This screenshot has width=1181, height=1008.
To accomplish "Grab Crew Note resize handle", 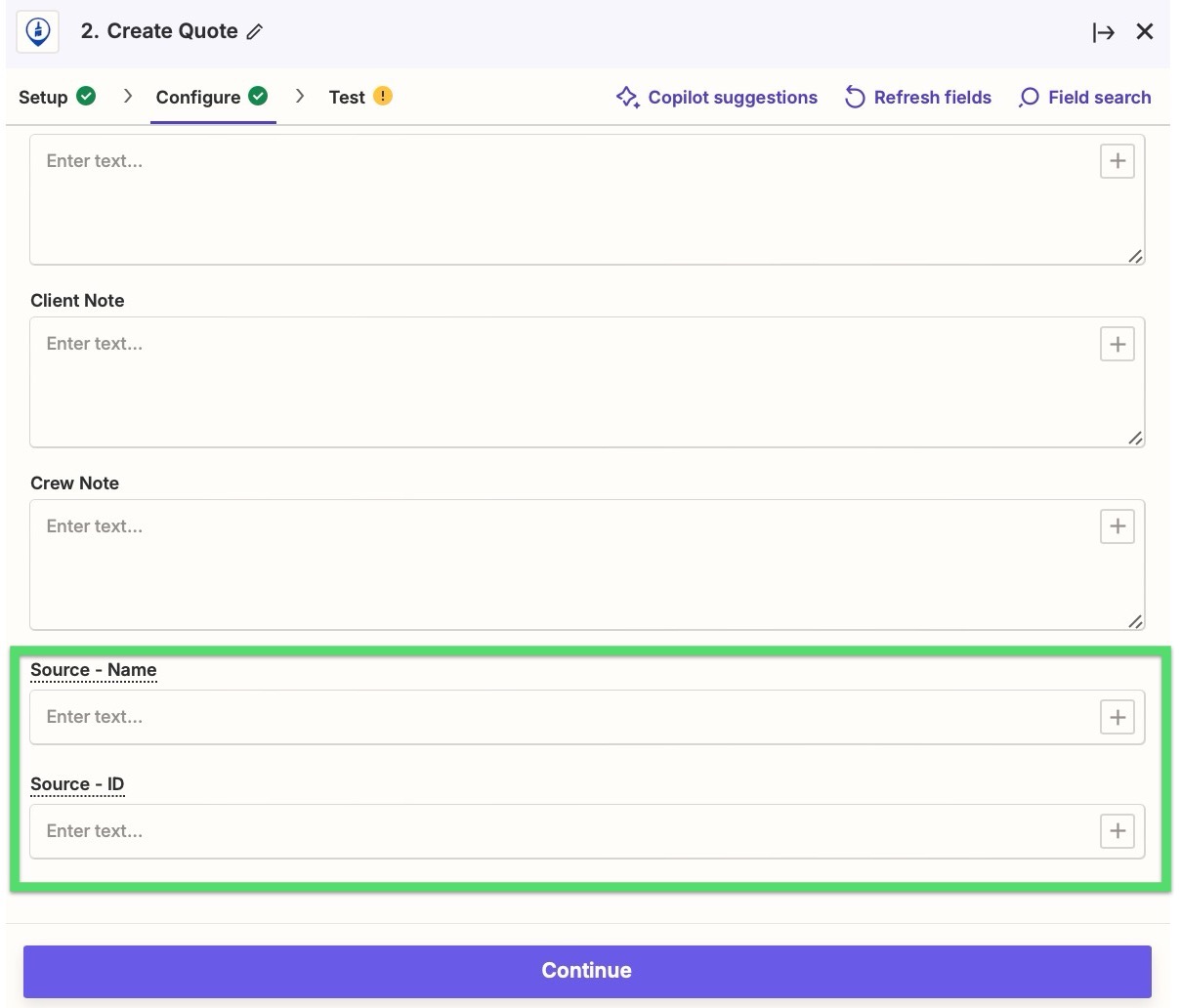I will [1135, 621].
